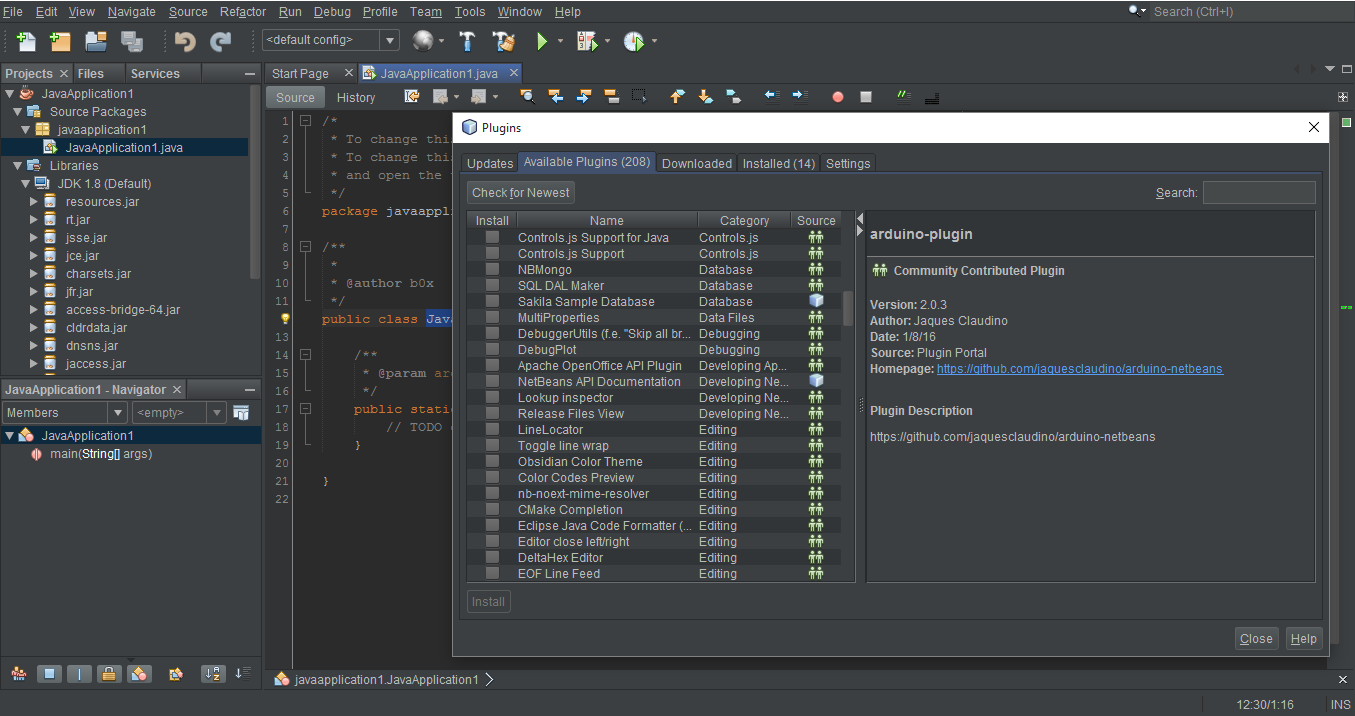The width and height of the screenshot is (1355, 716).
Task: Click the Help button in Plugins dialog
Action: pos(1303,638)
